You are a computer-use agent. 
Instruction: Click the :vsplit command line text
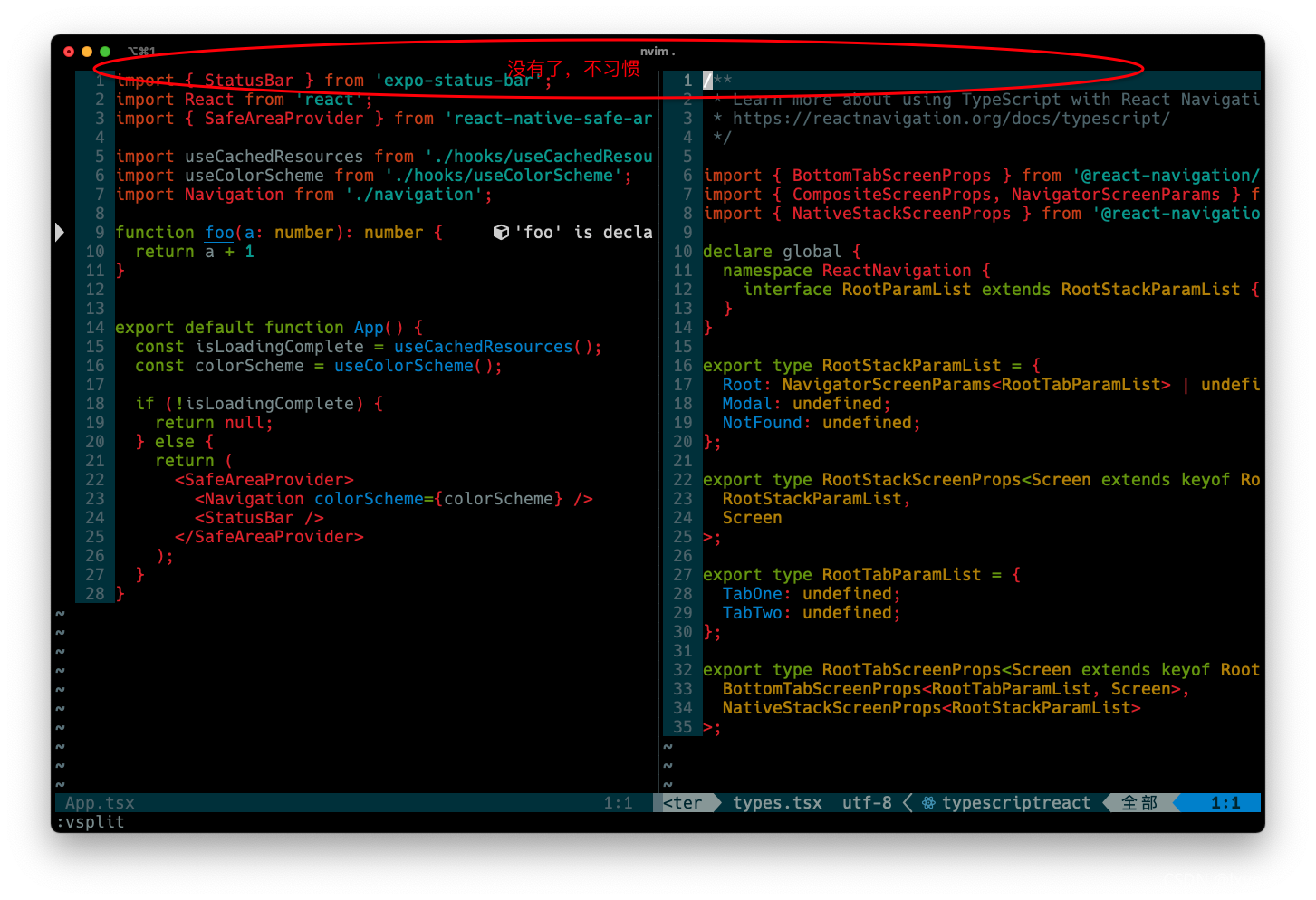pyautogui.click(x=91, y=822)
